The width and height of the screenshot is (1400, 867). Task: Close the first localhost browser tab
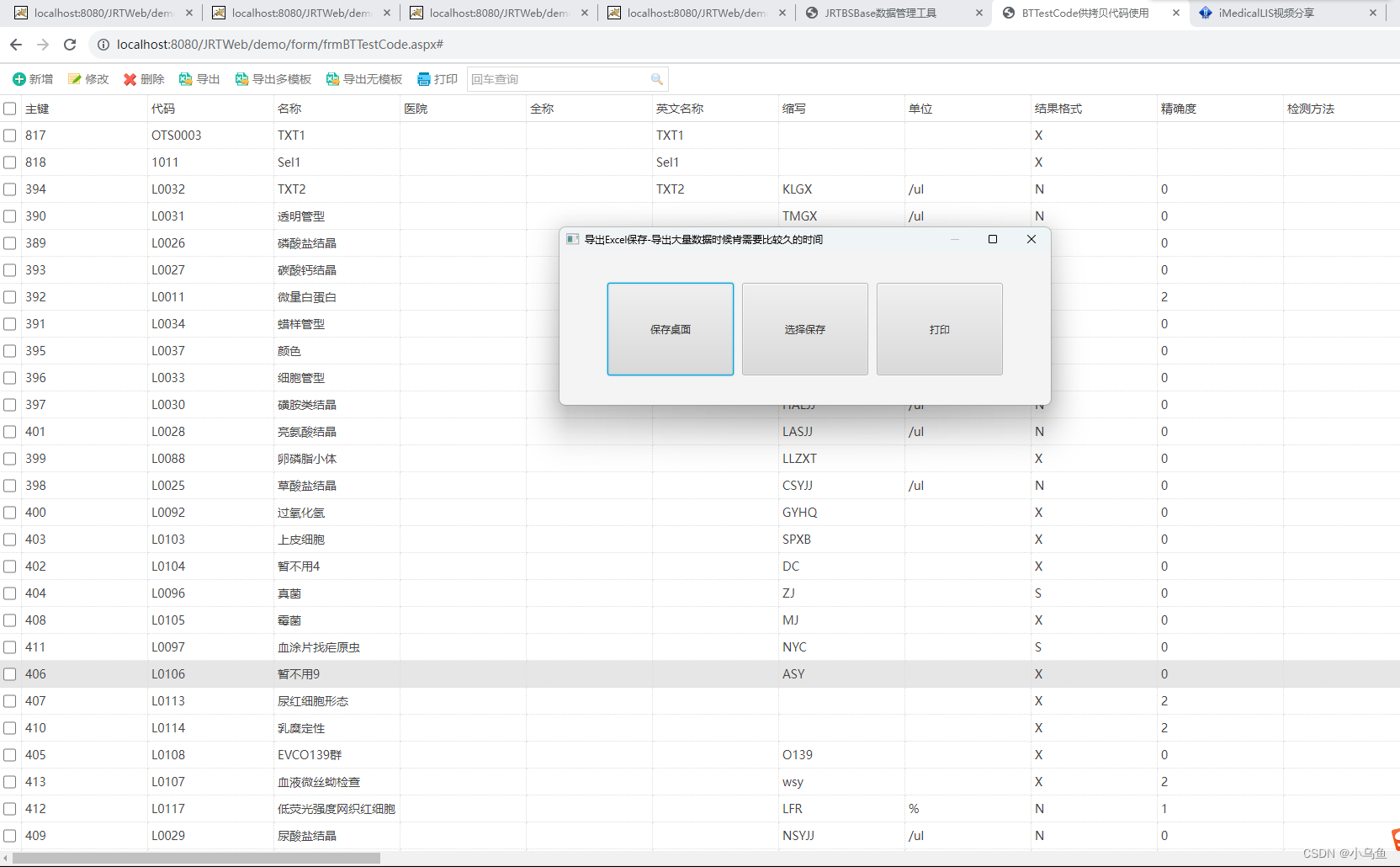click(189, 13)
